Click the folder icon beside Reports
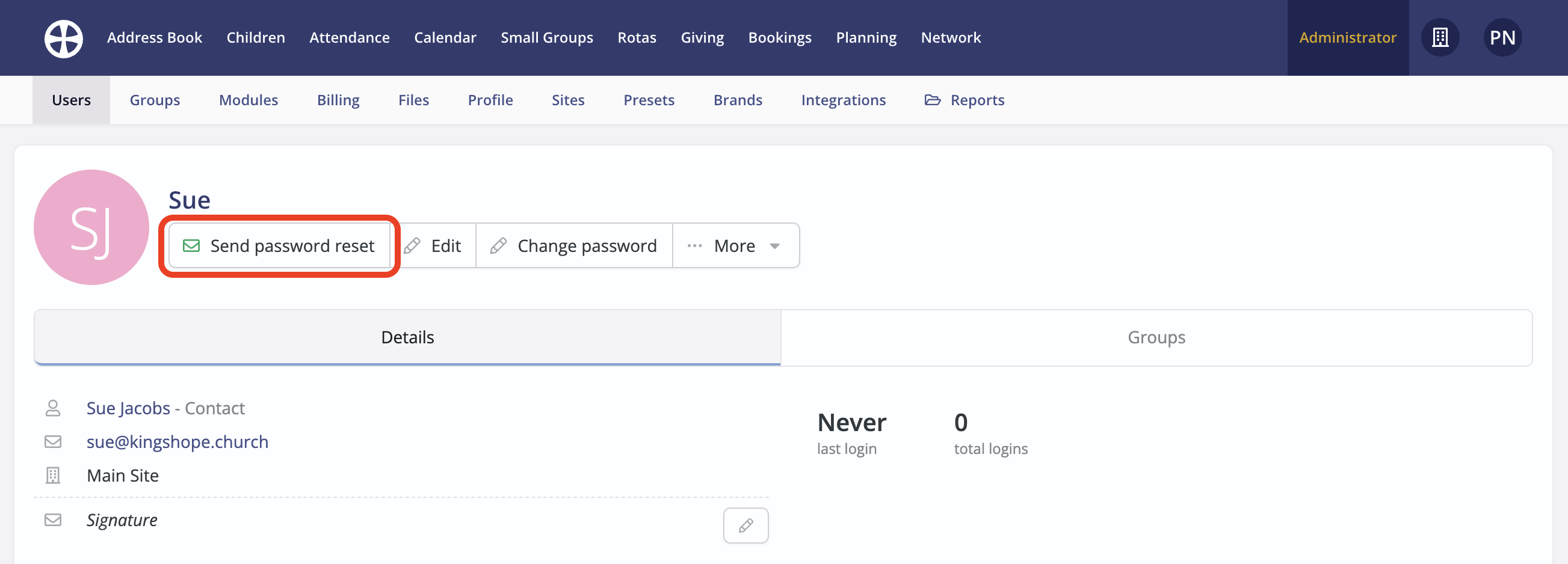The width and height of the screenshot is (1568, 564). [x=932, y=100]
